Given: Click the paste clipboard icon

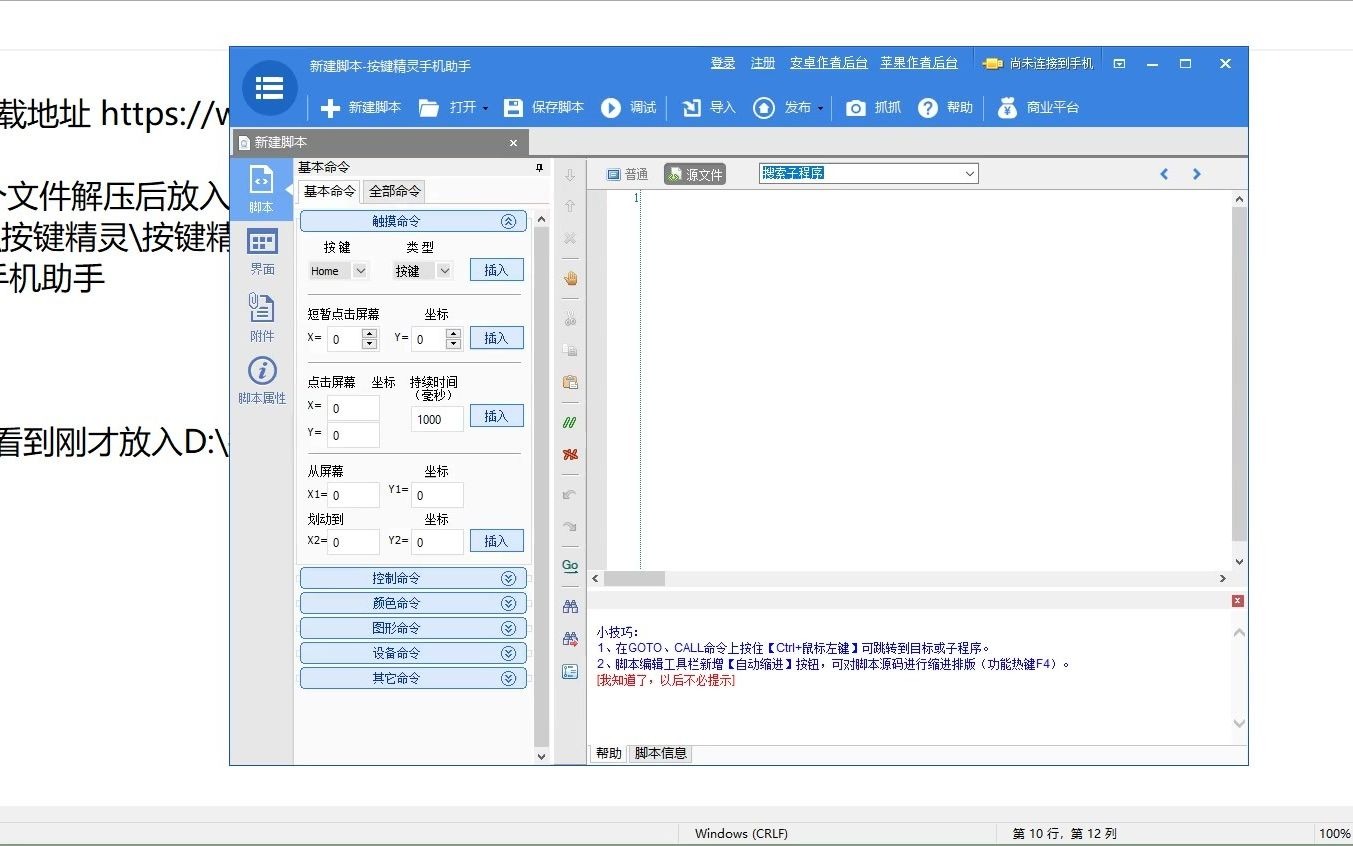Looking at the screenshot, I should 570,382.
